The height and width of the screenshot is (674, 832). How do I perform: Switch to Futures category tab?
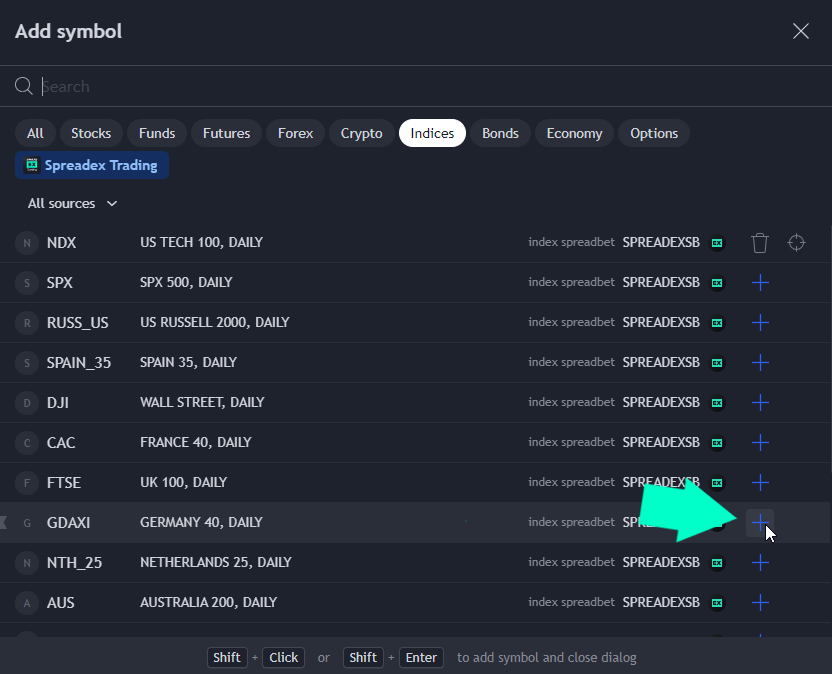[226, 133]
